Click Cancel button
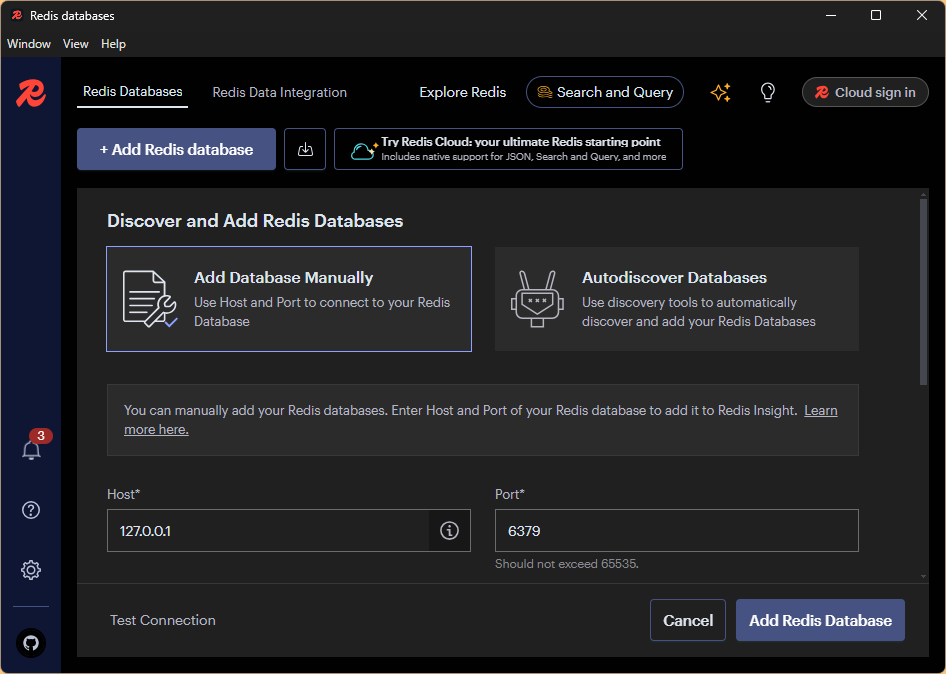The image size is (946, 674). 688,620
